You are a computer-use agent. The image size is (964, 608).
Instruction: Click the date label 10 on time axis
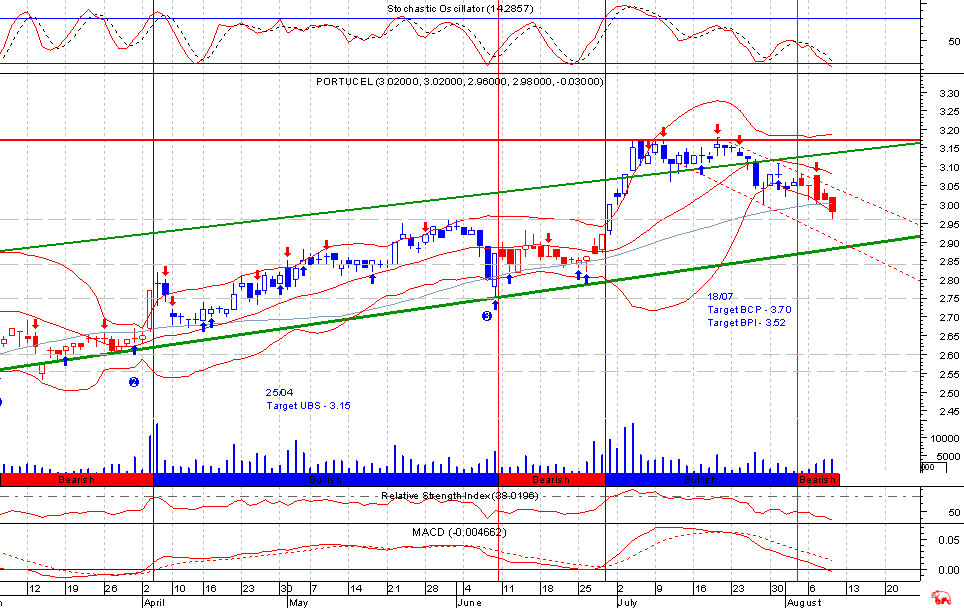click(180, 589)
